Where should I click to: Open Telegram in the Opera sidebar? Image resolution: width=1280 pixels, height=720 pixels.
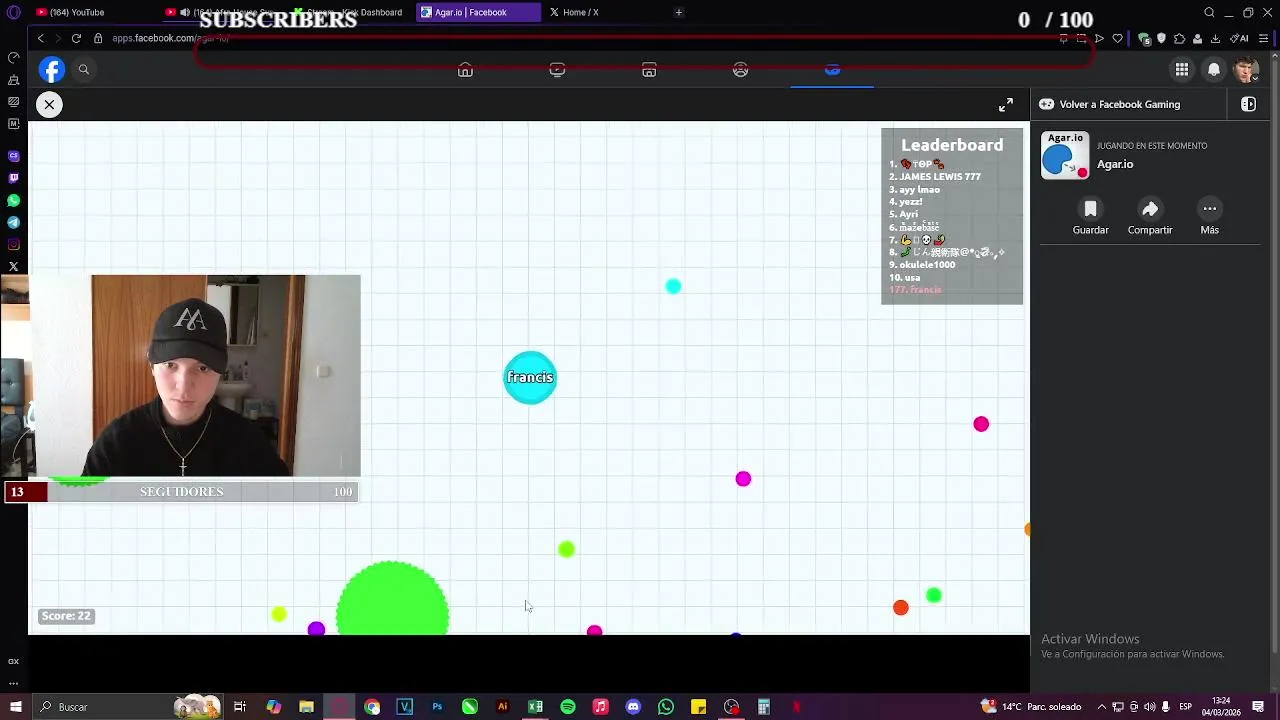tap(14, 222)
